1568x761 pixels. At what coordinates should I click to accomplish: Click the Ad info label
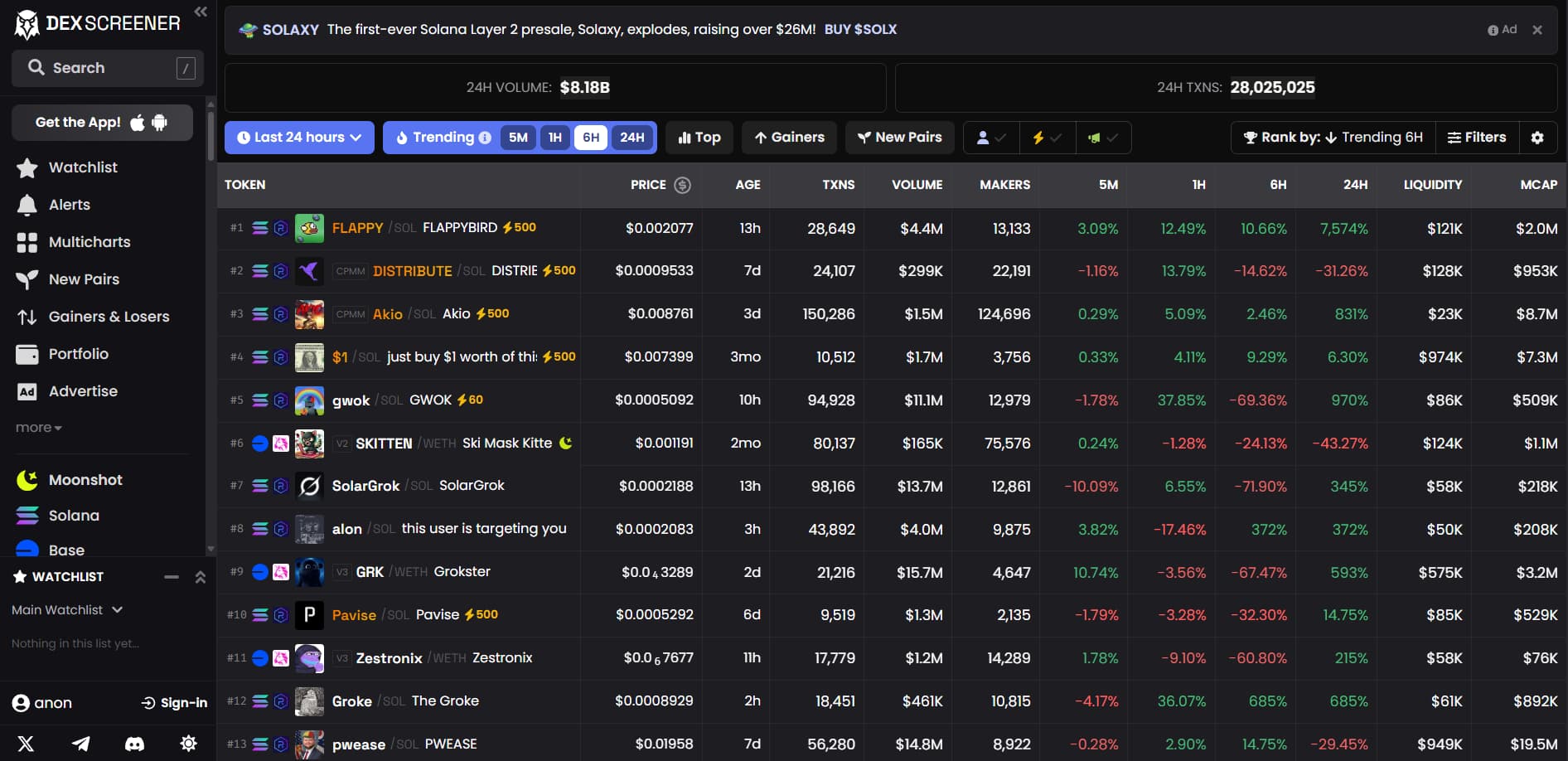tap(1503, 30)
